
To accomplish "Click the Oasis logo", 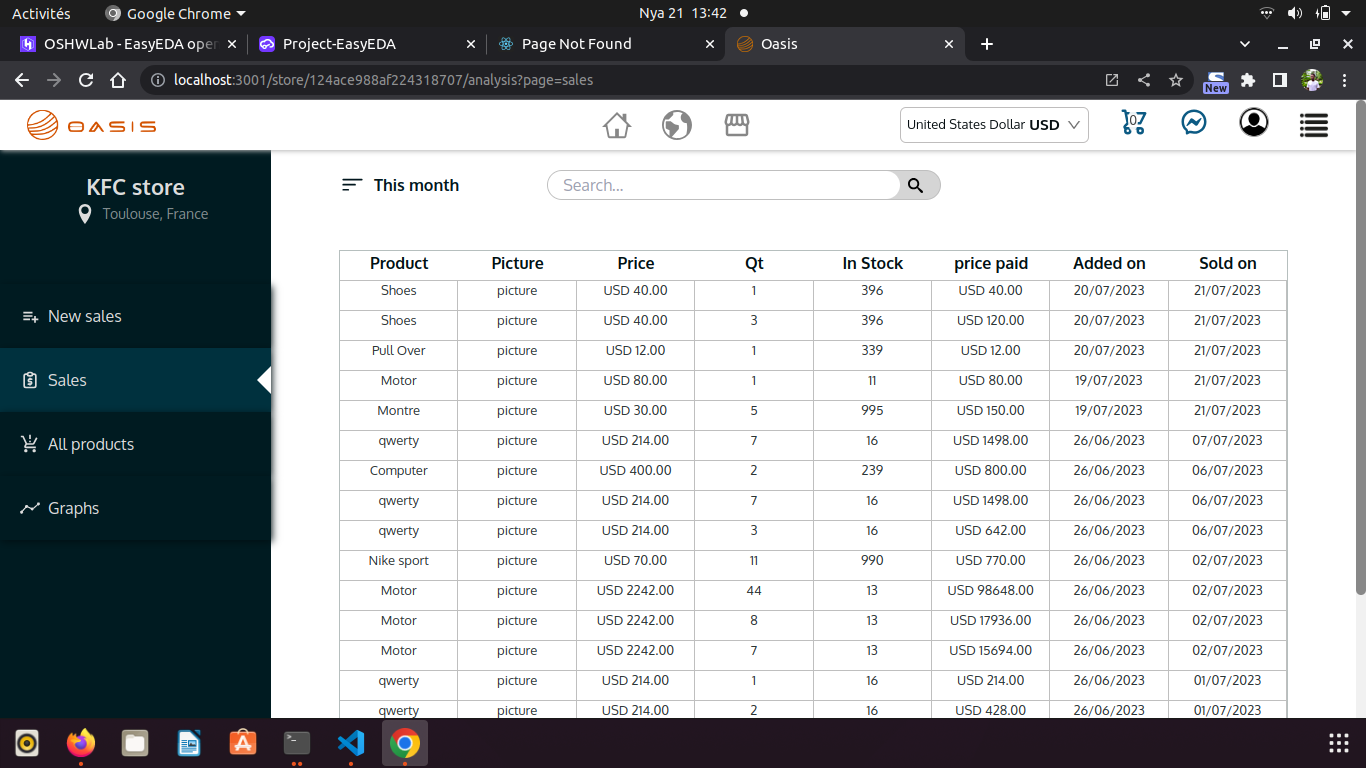I will point(91,125).
